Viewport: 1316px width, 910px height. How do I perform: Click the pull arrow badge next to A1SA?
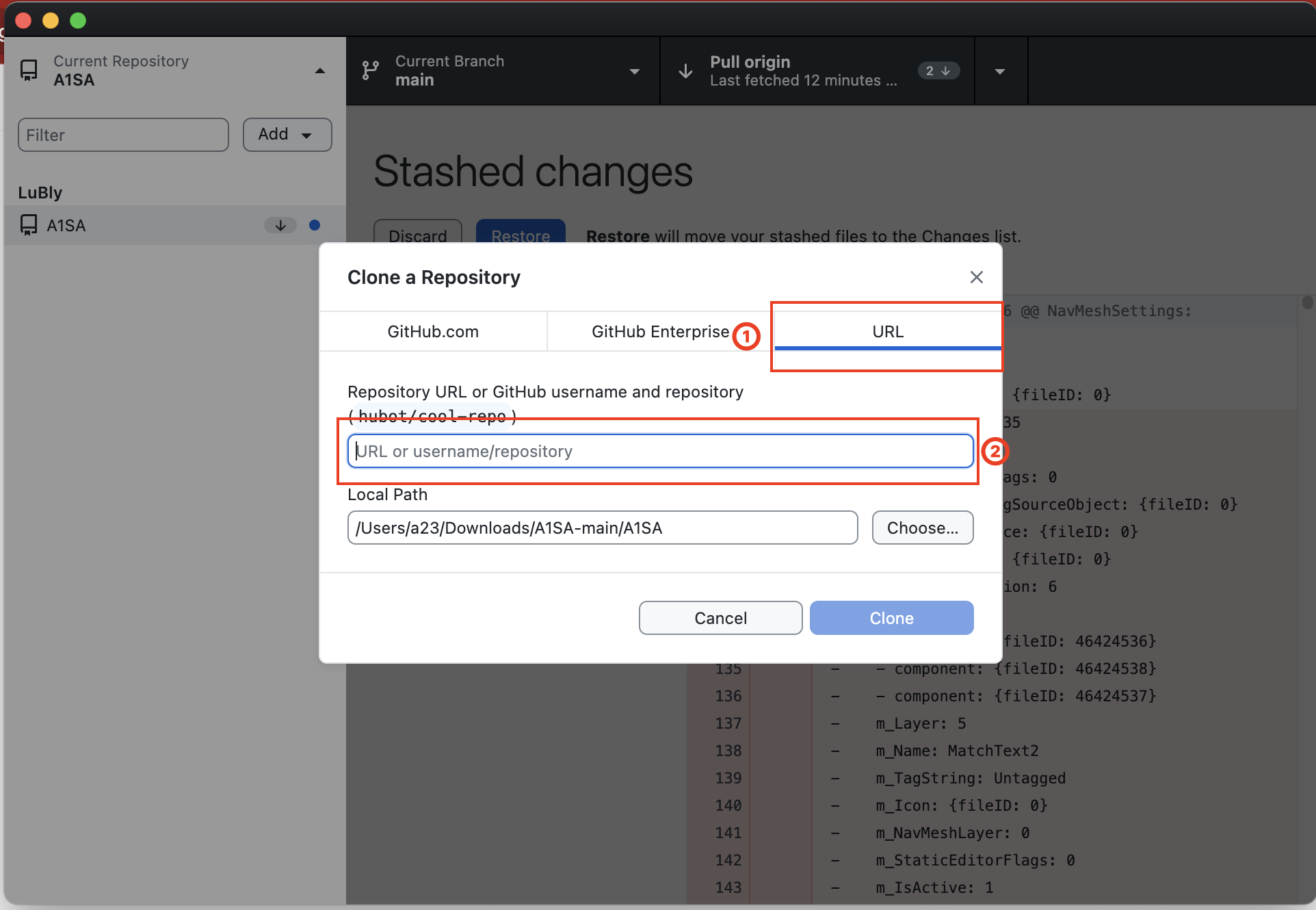pos(280,225)
